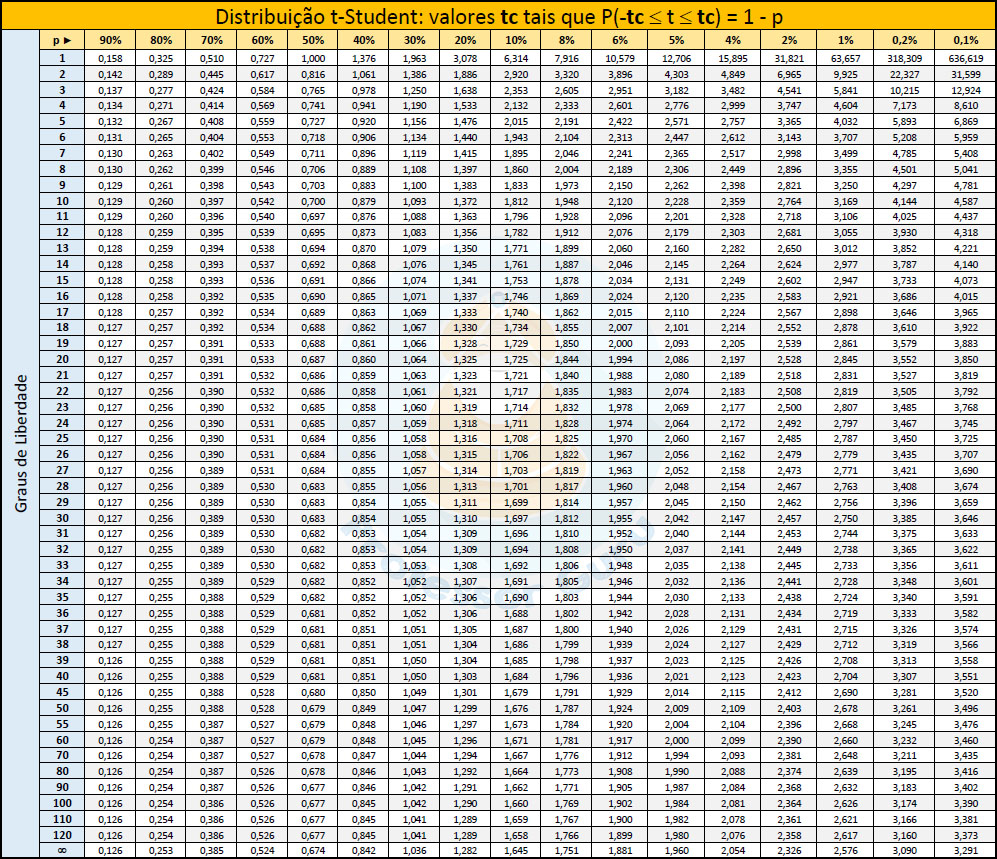Click the value 2,042 for 30 degrees at 5%
This screenshot has width=997, height=859.
(677, 516)
